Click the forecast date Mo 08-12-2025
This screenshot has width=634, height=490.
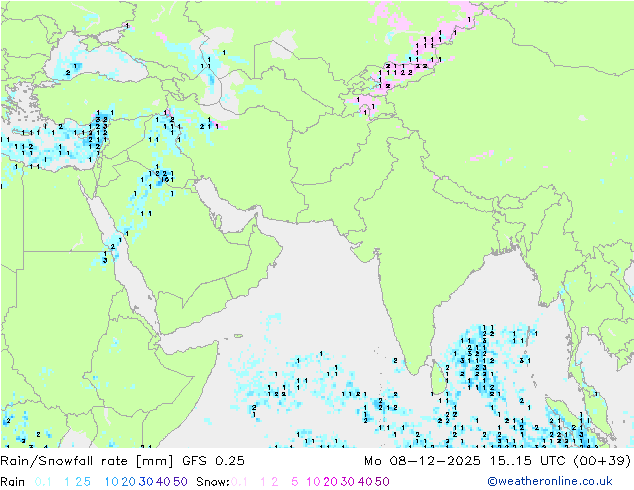(422, 461)
